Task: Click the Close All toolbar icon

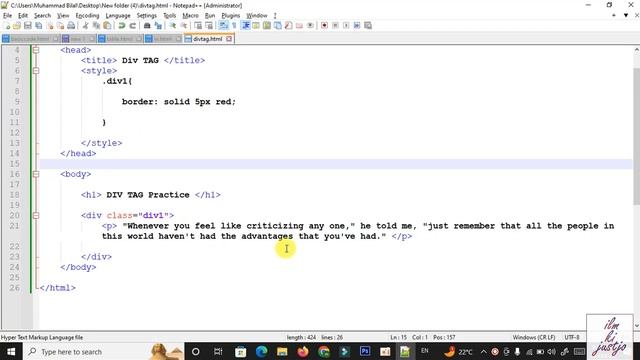Action: (x=60, y=26)
